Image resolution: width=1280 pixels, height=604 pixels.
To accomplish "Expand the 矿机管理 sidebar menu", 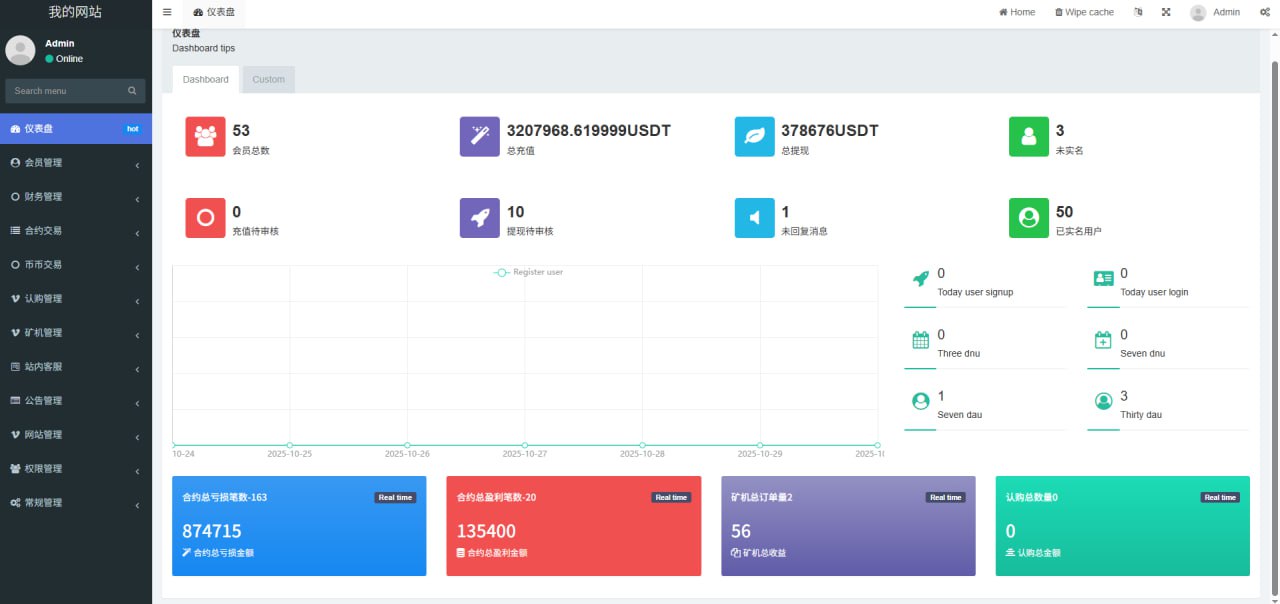I will point(75,333).
